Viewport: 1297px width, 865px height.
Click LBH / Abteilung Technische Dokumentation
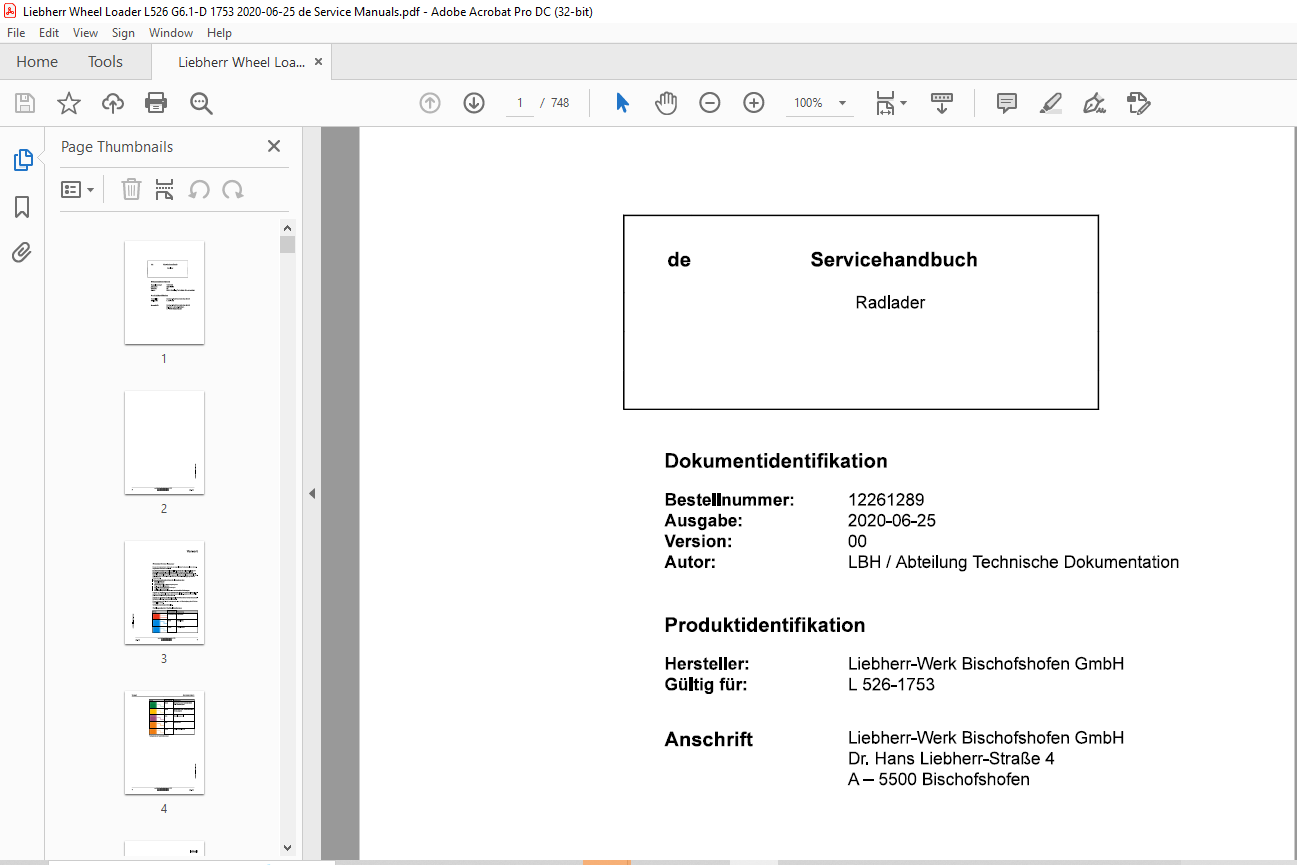pyautogui.click(x=1013, y=563)
